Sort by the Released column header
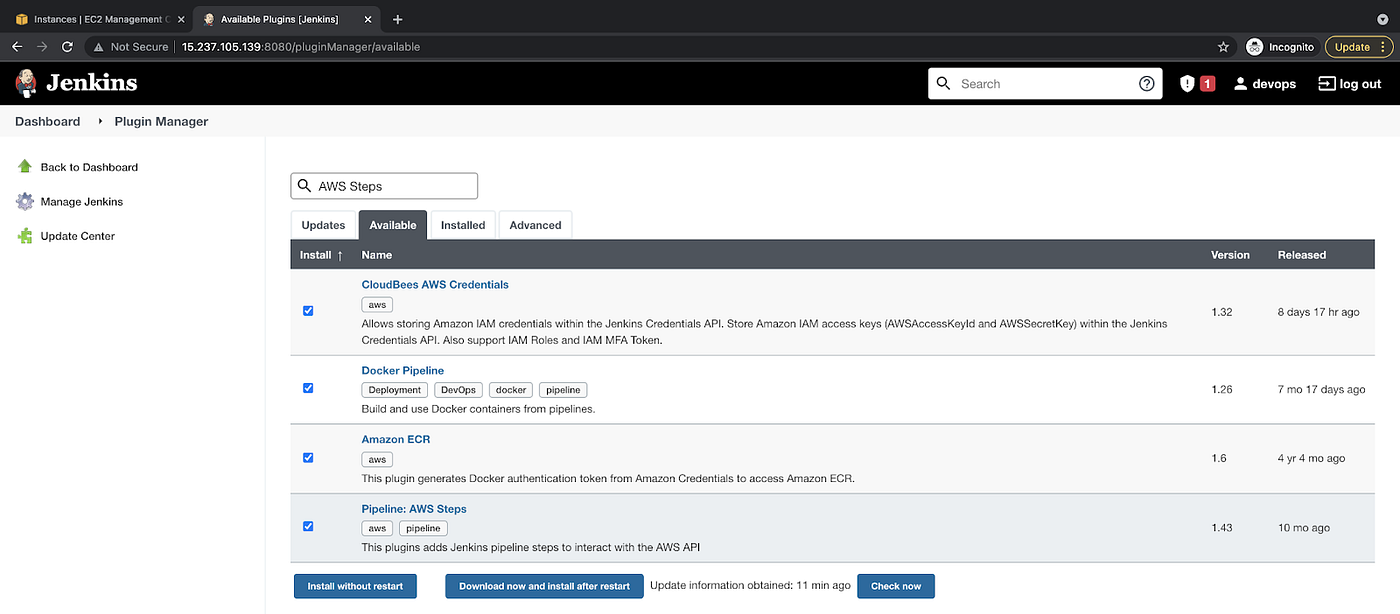The width and height of the screenshot is (1400, 614). click(1301, 255)
